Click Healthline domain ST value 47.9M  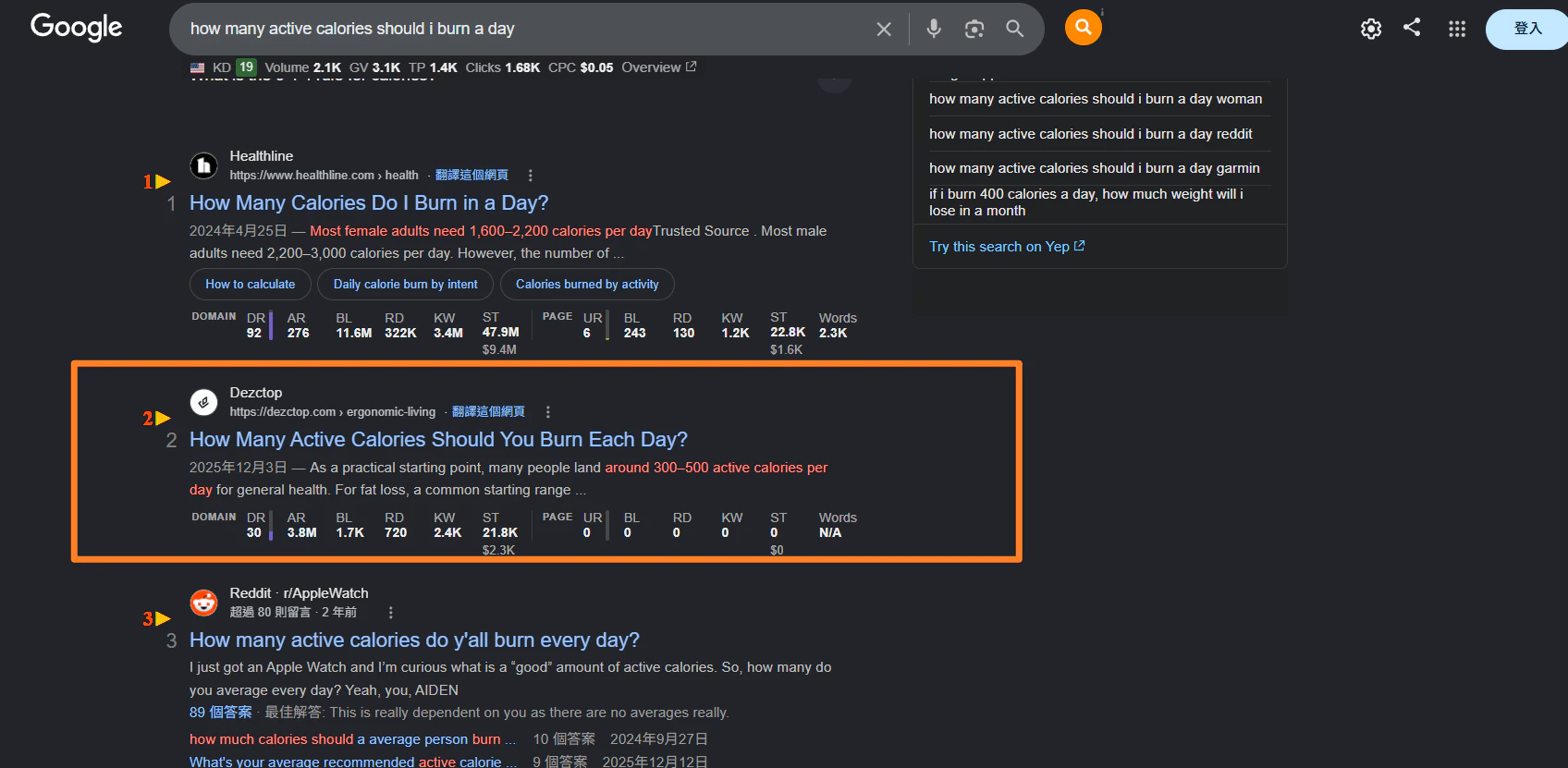pyautogui.click(x=501, y=332)
